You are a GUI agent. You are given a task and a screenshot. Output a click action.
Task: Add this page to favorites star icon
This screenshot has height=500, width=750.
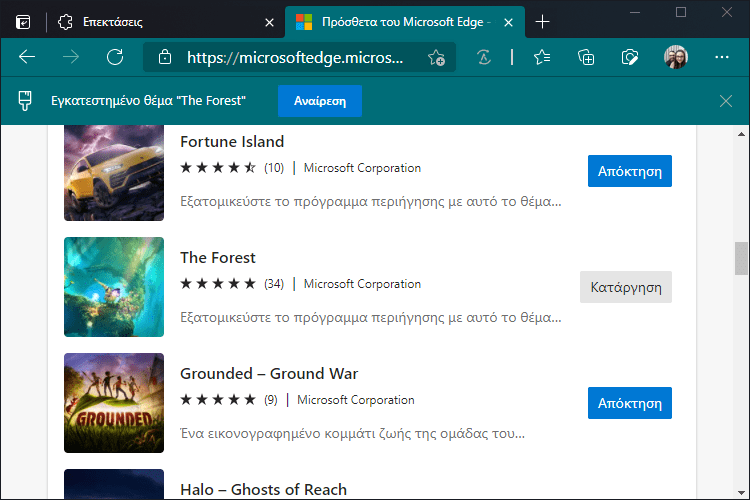[x=436, y=57]
